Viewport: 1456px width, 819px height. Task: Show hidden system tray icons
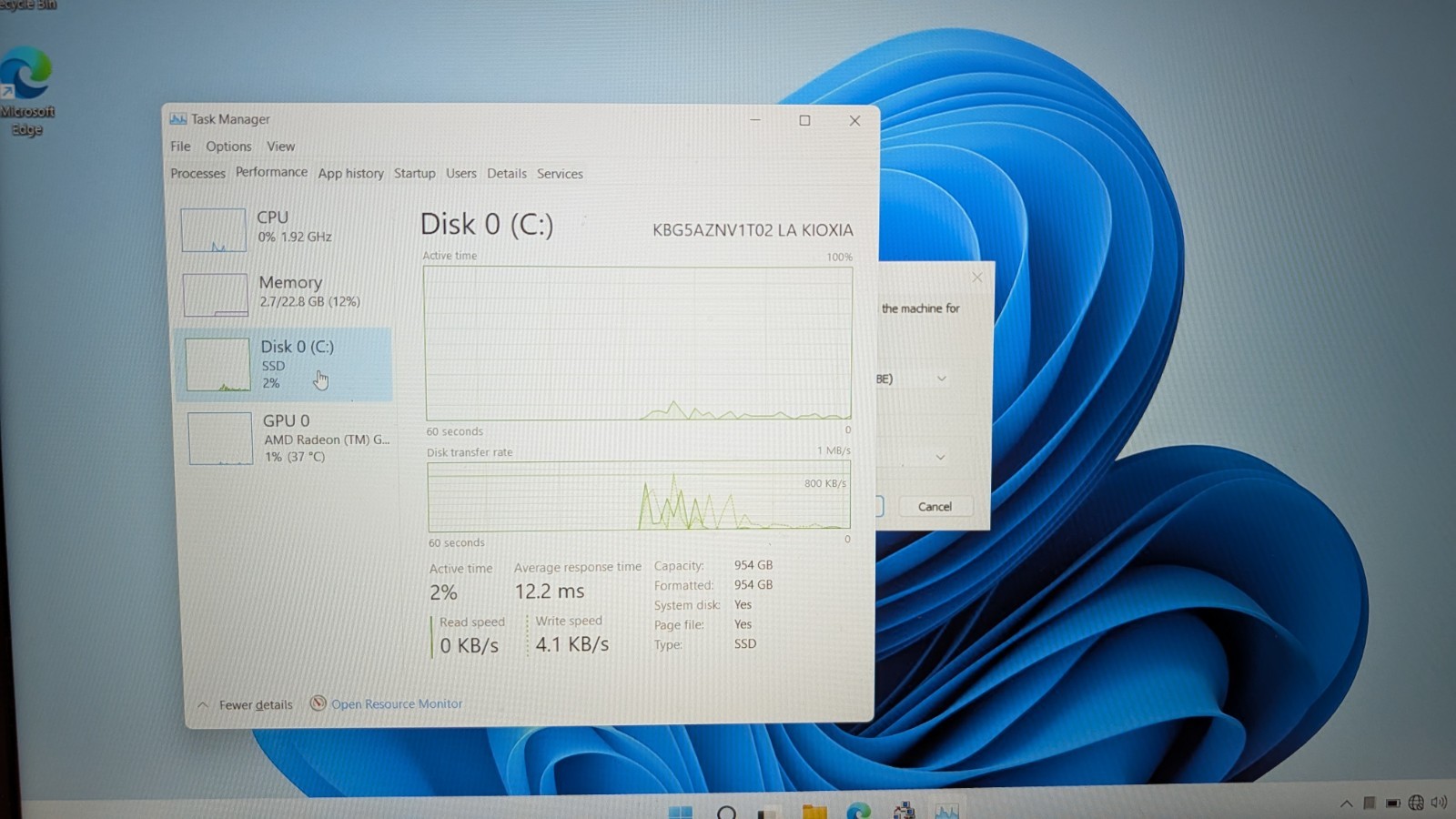pos(1346,804)
